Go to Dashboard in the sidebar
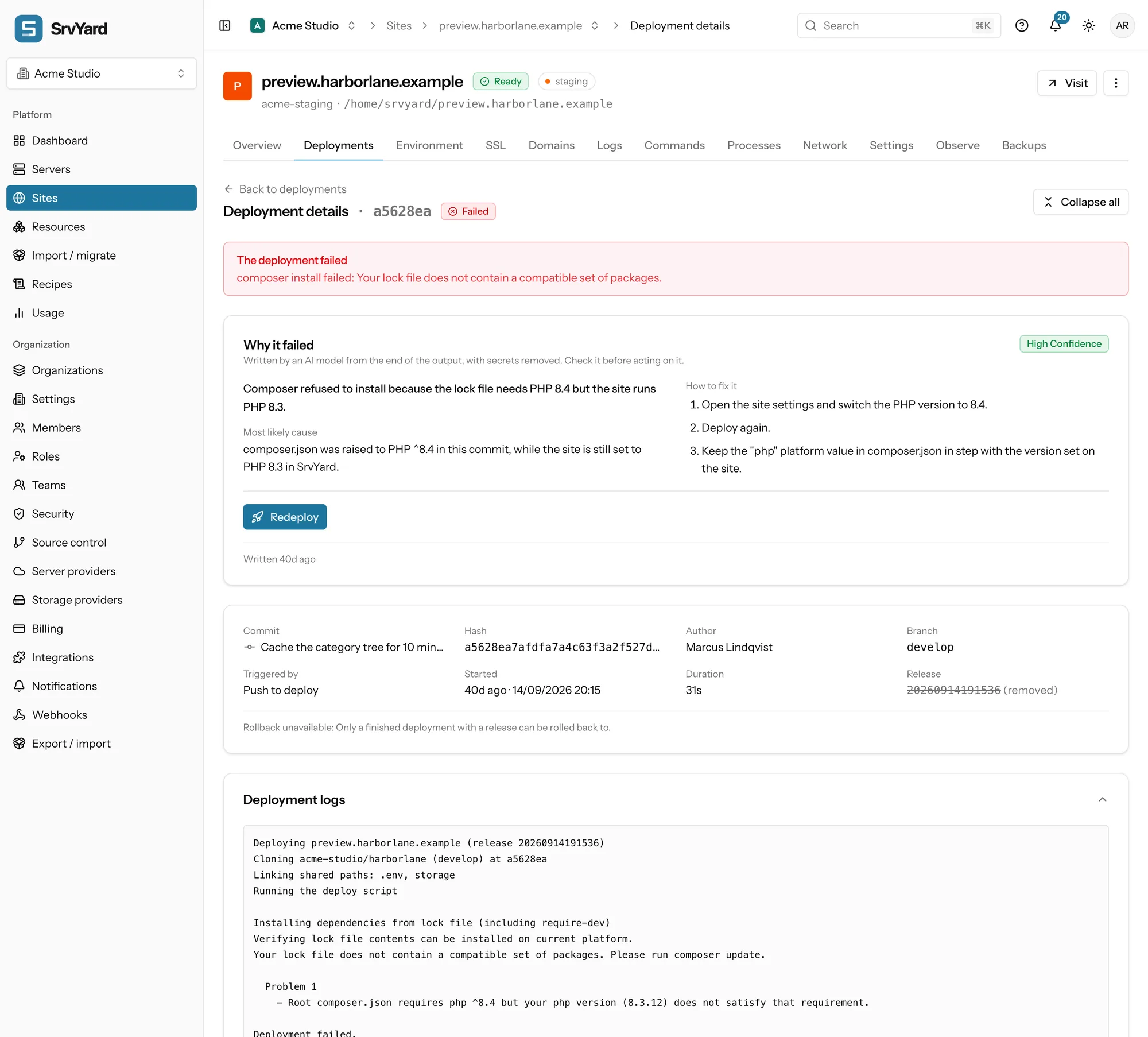 pos(102,141)
